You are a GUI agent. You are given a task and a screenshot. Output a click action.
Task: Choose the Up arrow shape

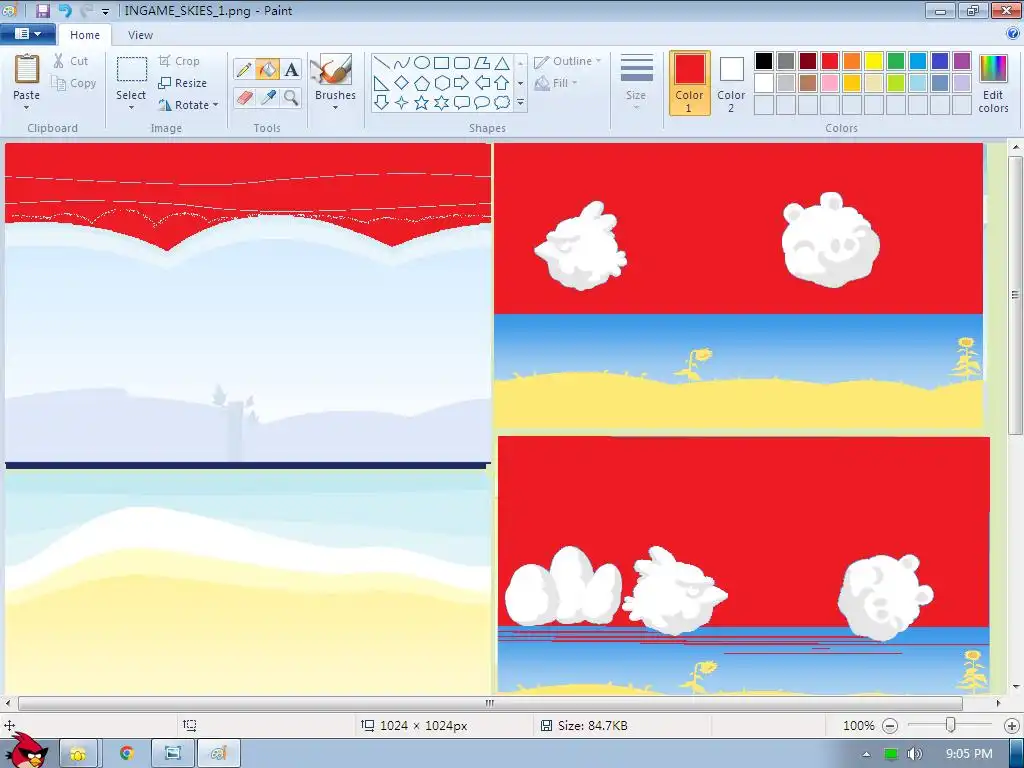tap(502, 83)
